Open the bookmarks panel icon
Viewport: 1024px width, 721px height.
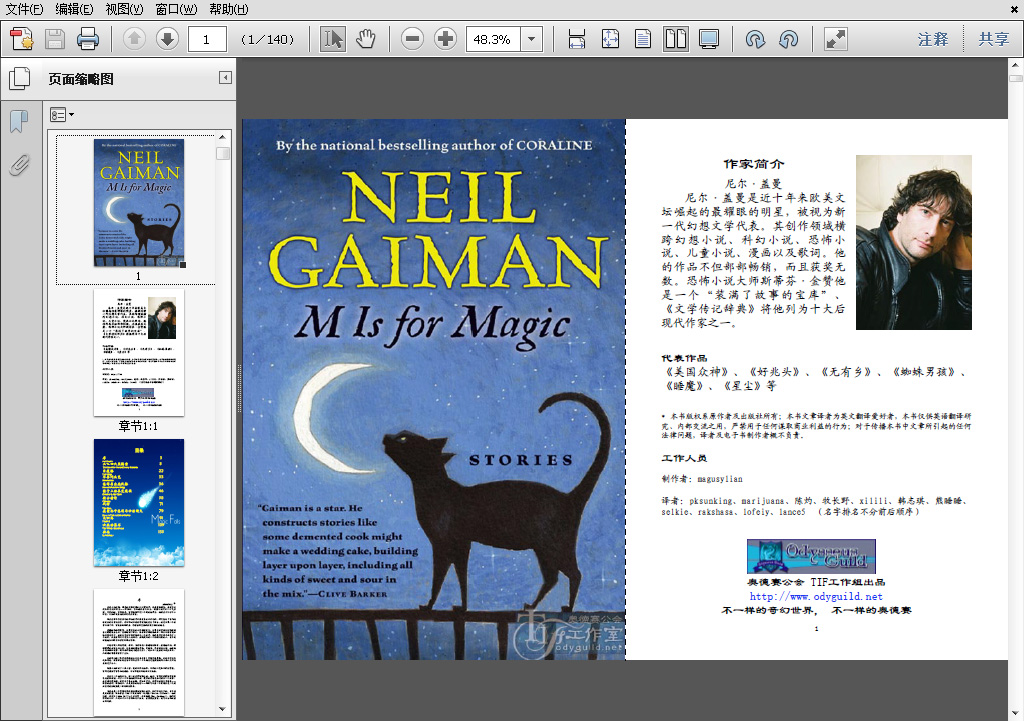[x=20, y=121]
